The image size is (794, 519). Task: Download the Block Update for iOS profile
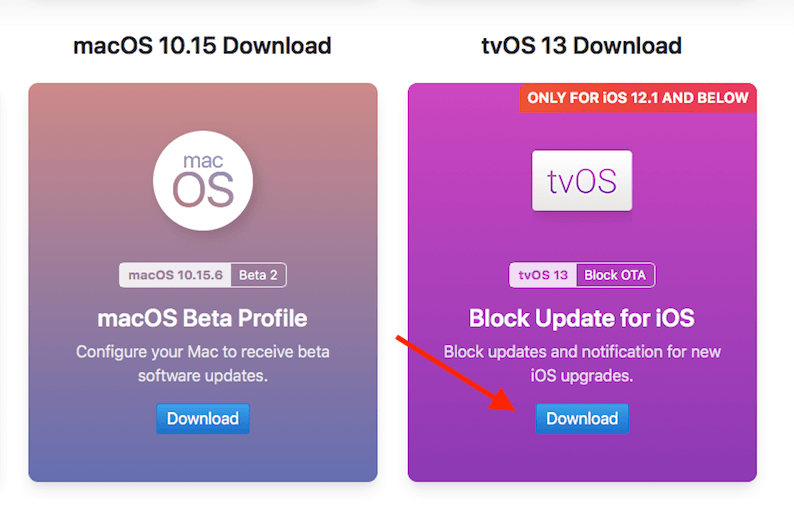coord(582,418)
